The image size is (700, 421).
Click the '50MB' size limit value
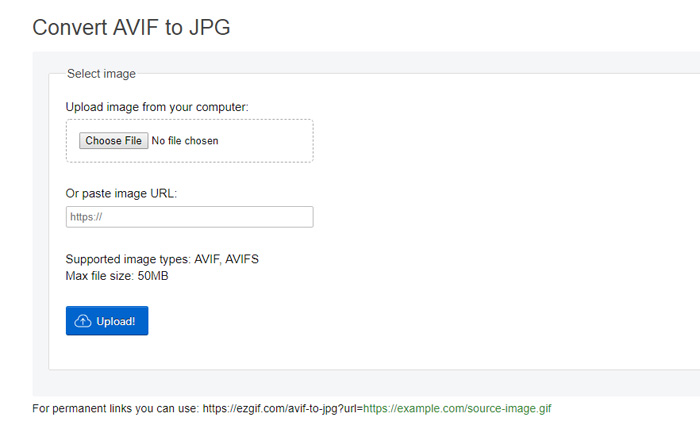tap(153, 275)
